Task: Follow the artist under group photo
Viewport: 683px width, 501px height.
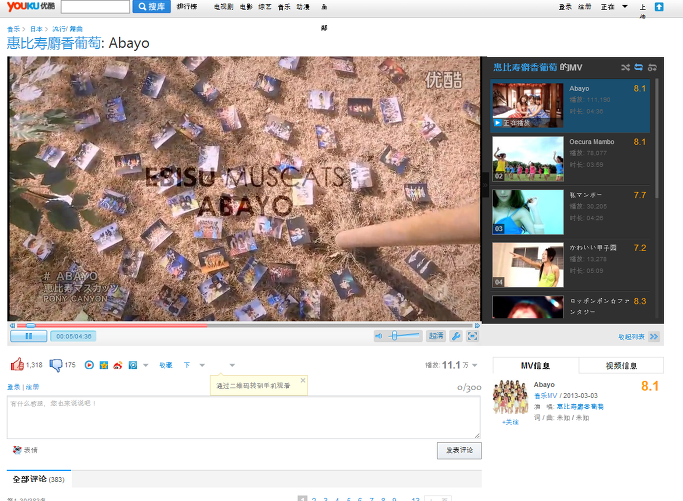Action: [x=510, y=422]
